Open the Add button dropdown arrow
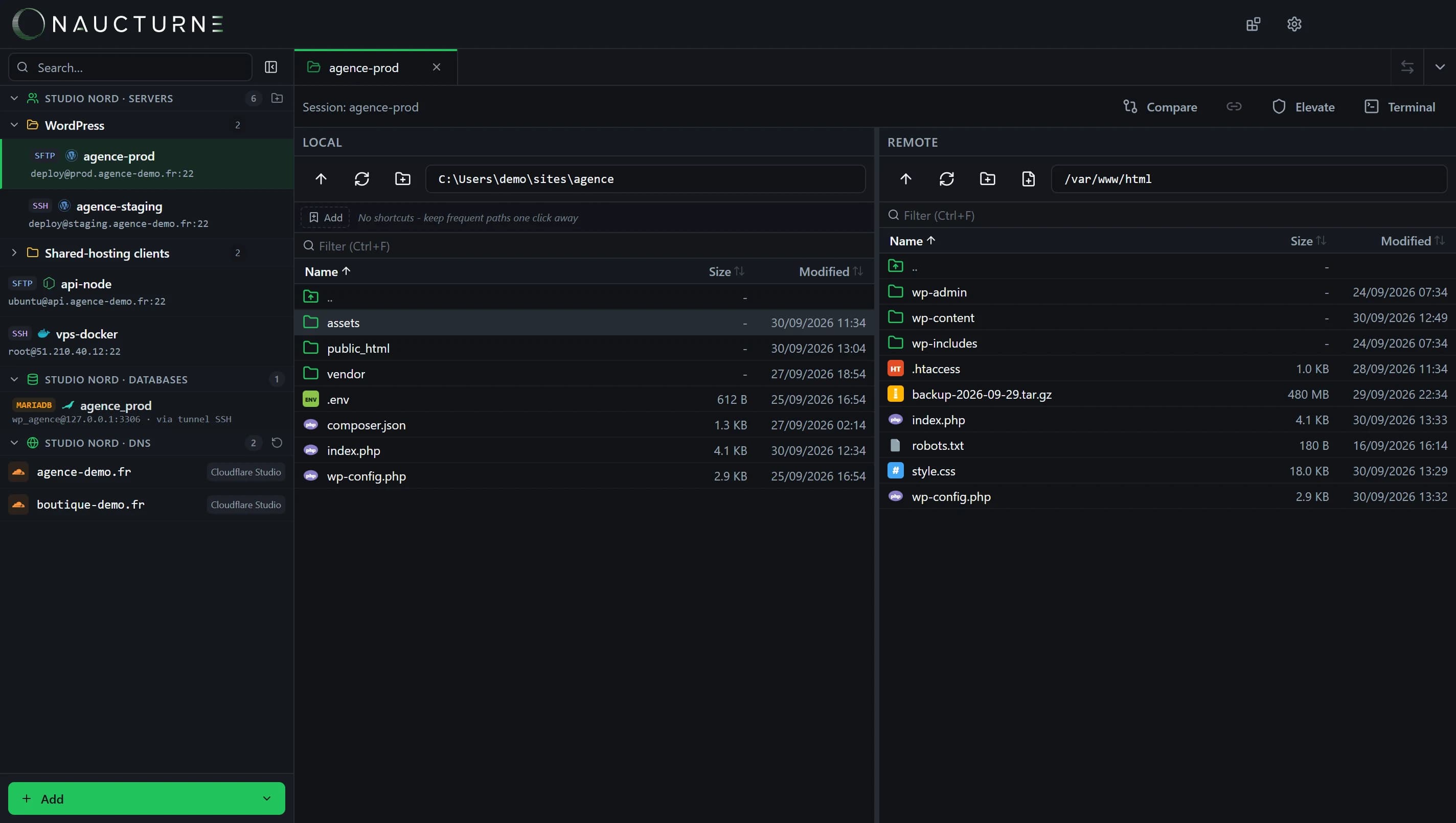 [267, 798]
